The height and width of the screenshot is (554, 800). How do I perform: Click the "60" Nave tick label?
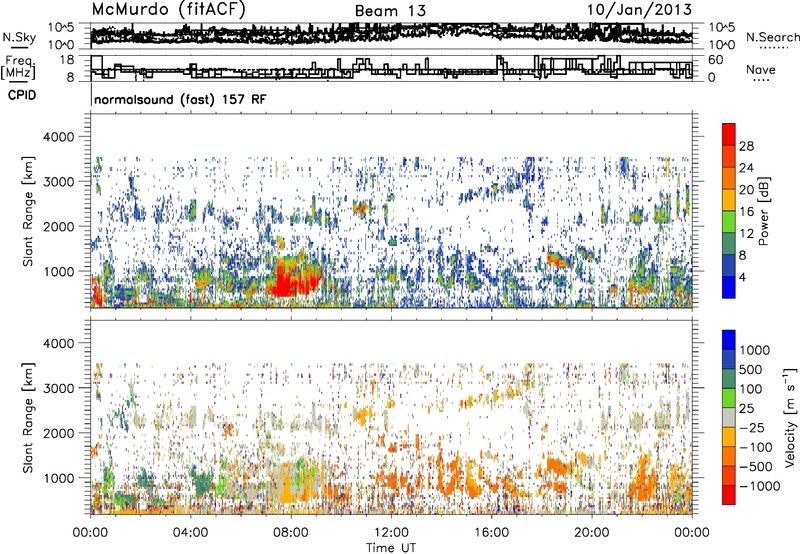click(715, 60)
